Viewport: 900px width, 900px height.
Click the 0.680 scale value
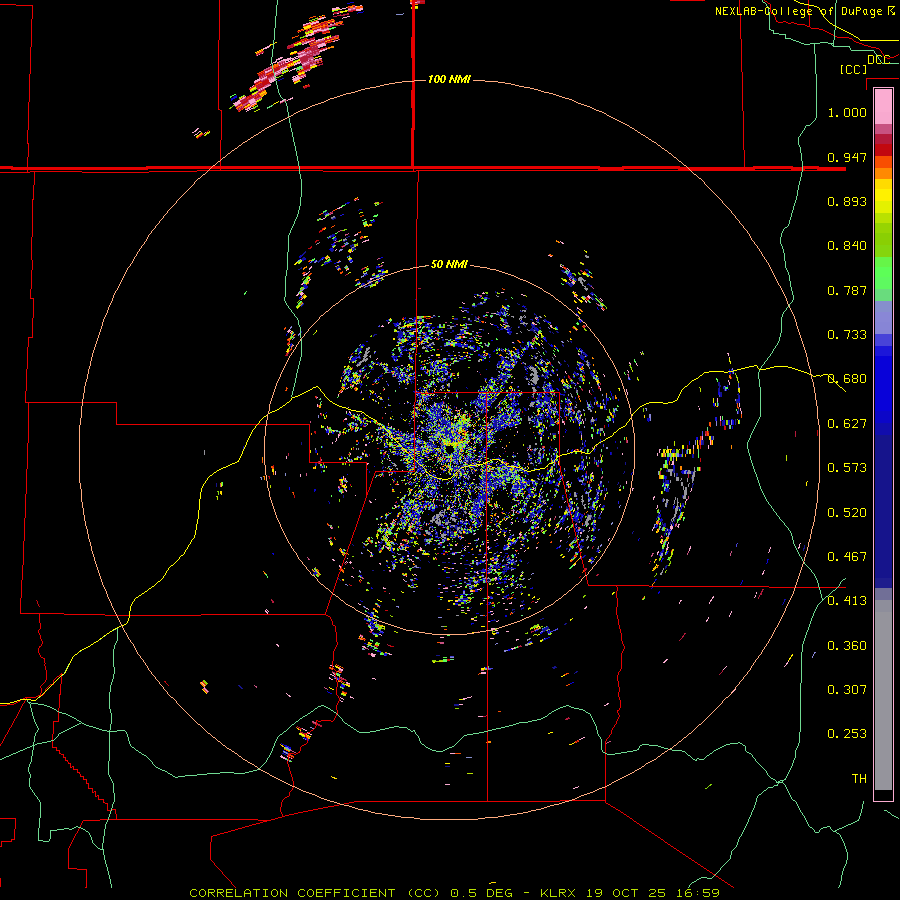847,379
